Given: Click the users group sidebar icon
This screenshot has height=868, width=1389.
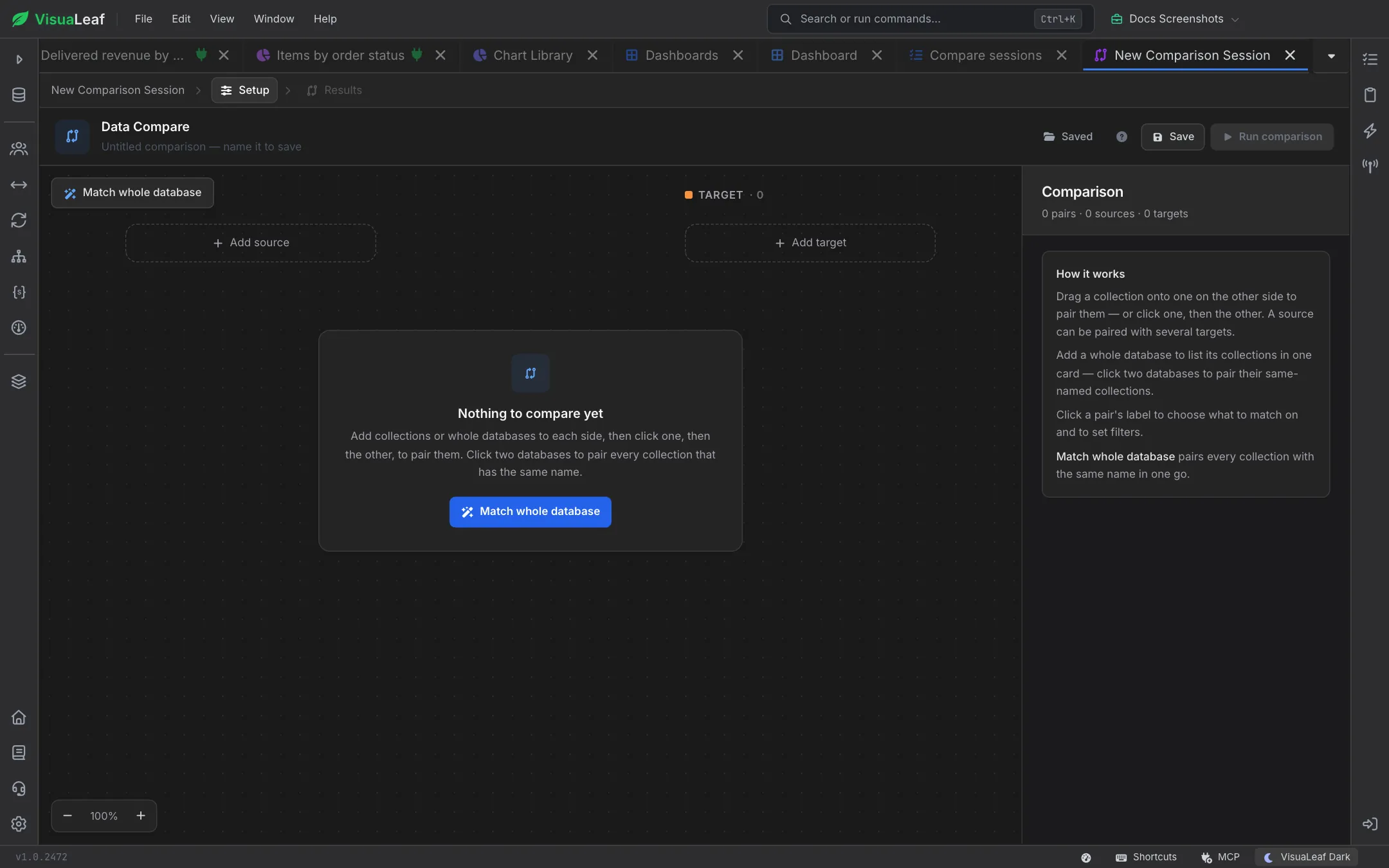Looking at the screenshot, I should click(x=19, y=149).
